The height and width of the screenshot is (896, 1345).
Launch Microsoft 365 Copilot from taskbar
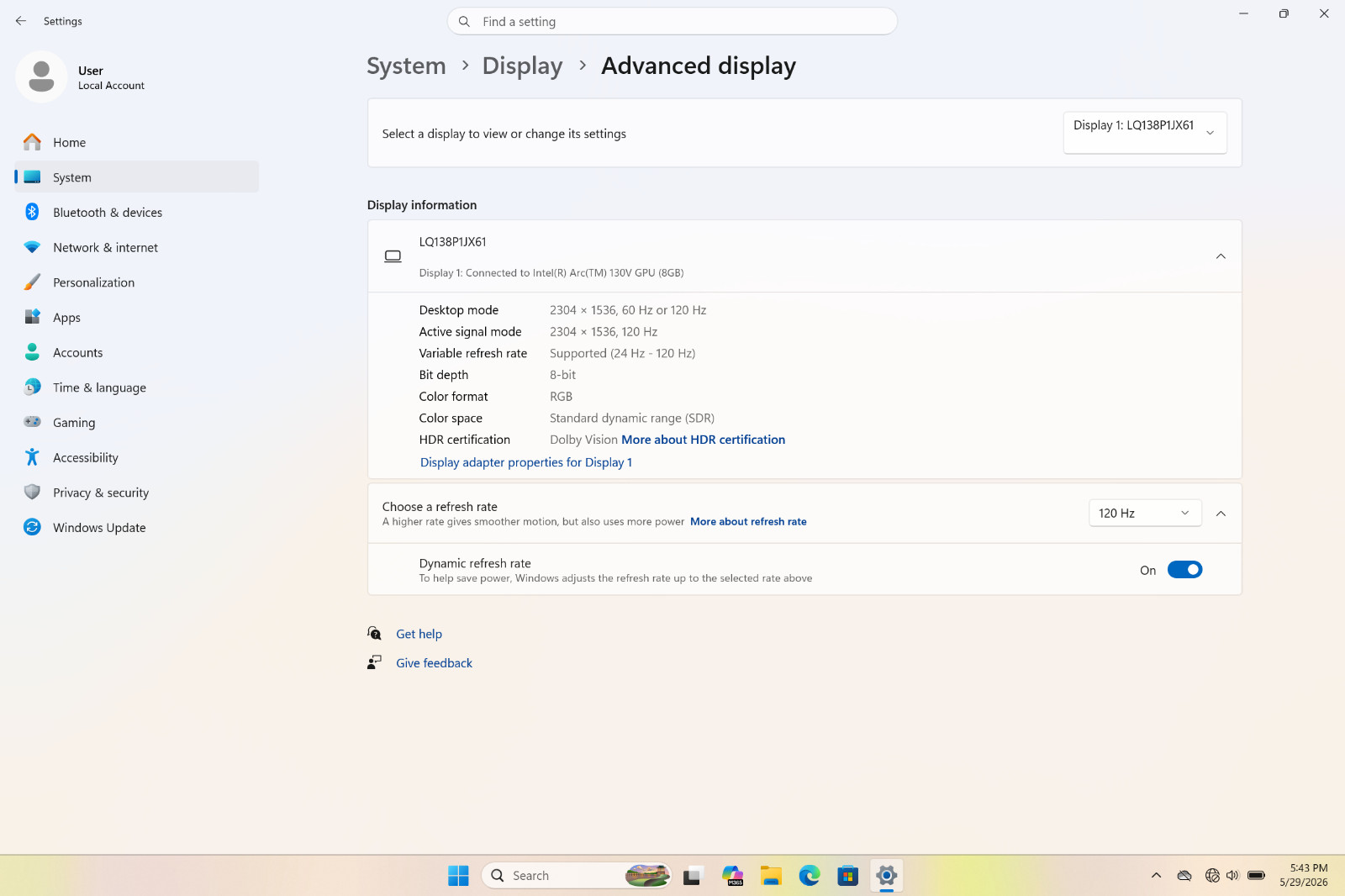(732, 876)
